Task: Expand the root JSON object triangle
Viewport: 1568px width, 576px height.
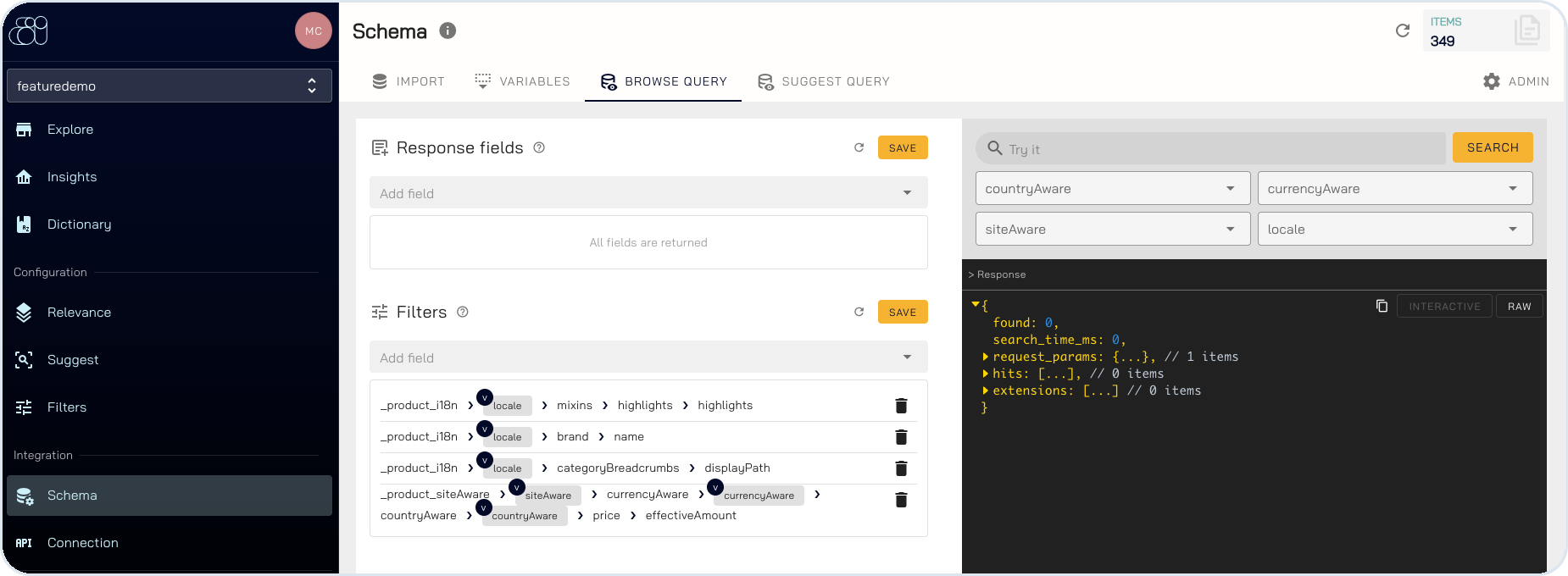Action: tap(976, 304)
